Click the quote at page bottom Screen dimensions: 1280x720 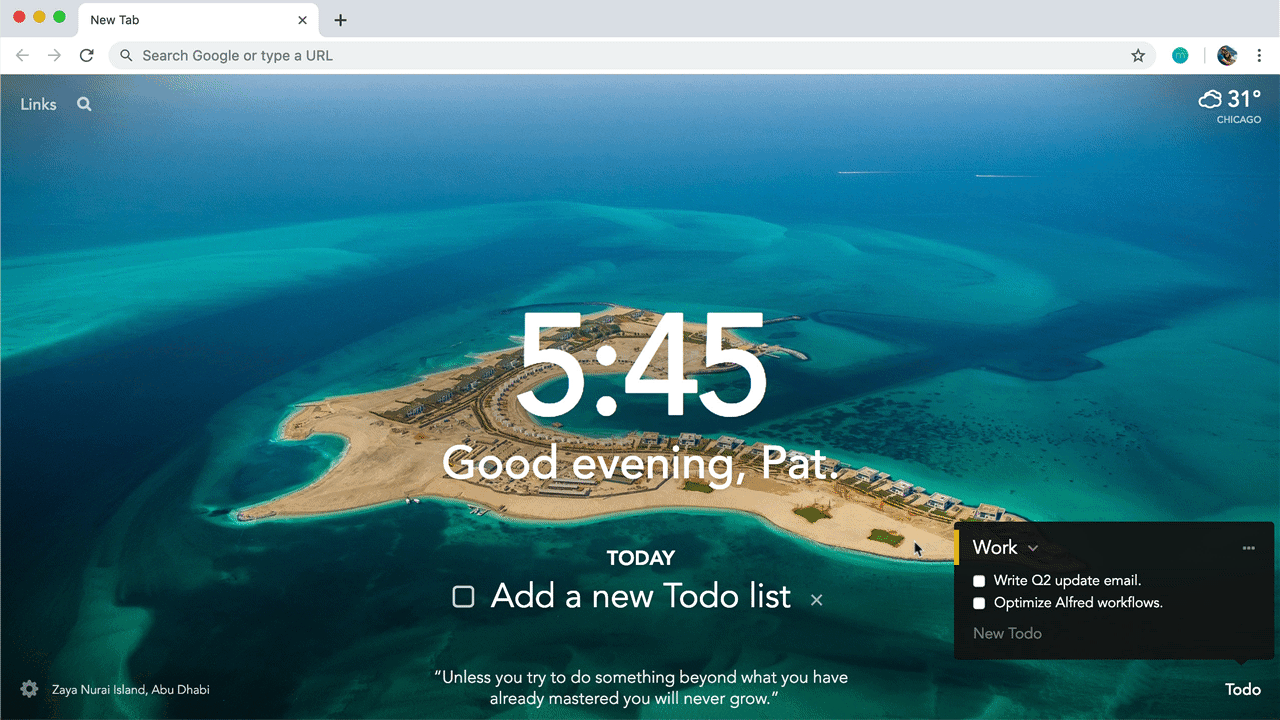point(641,688)
